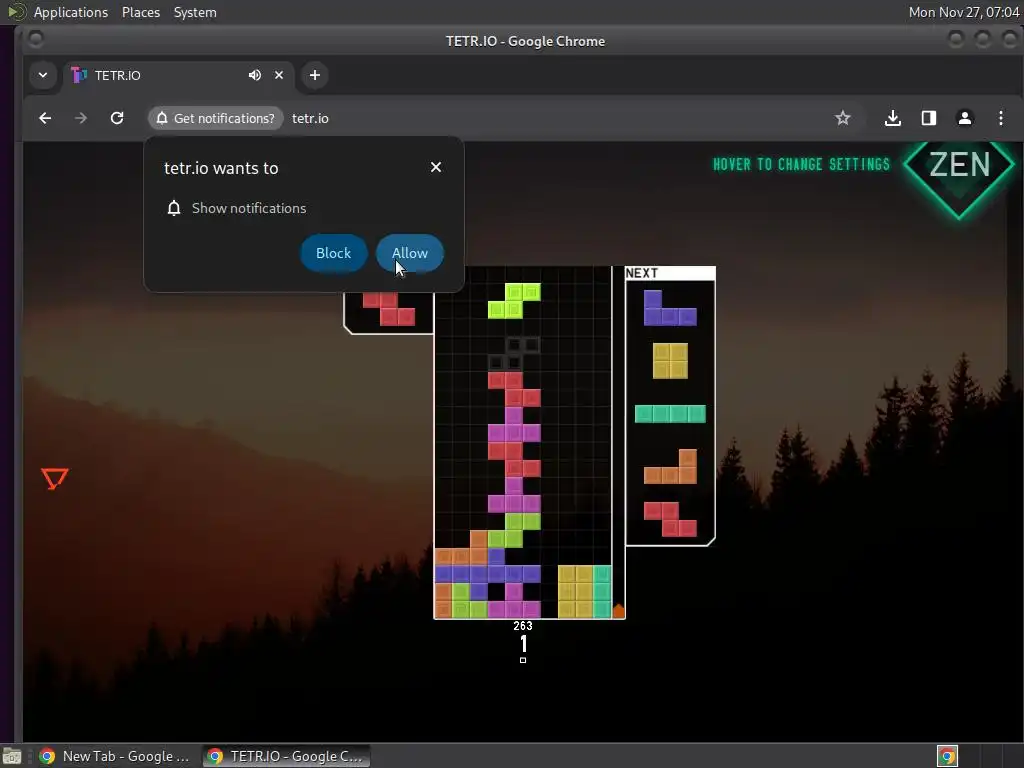Click the window menu button at title bar left

36,40
